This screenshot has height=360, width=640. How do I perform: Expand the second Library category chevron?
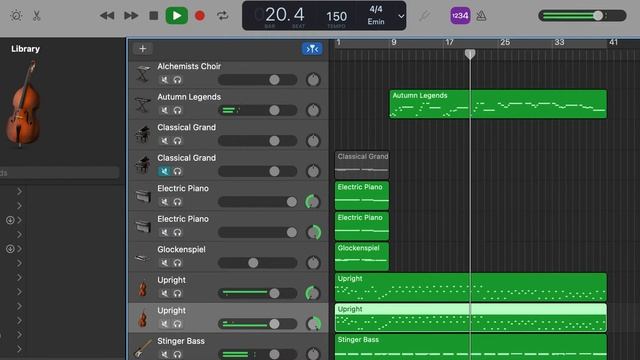pyautogui.click(x=19, y=206)
